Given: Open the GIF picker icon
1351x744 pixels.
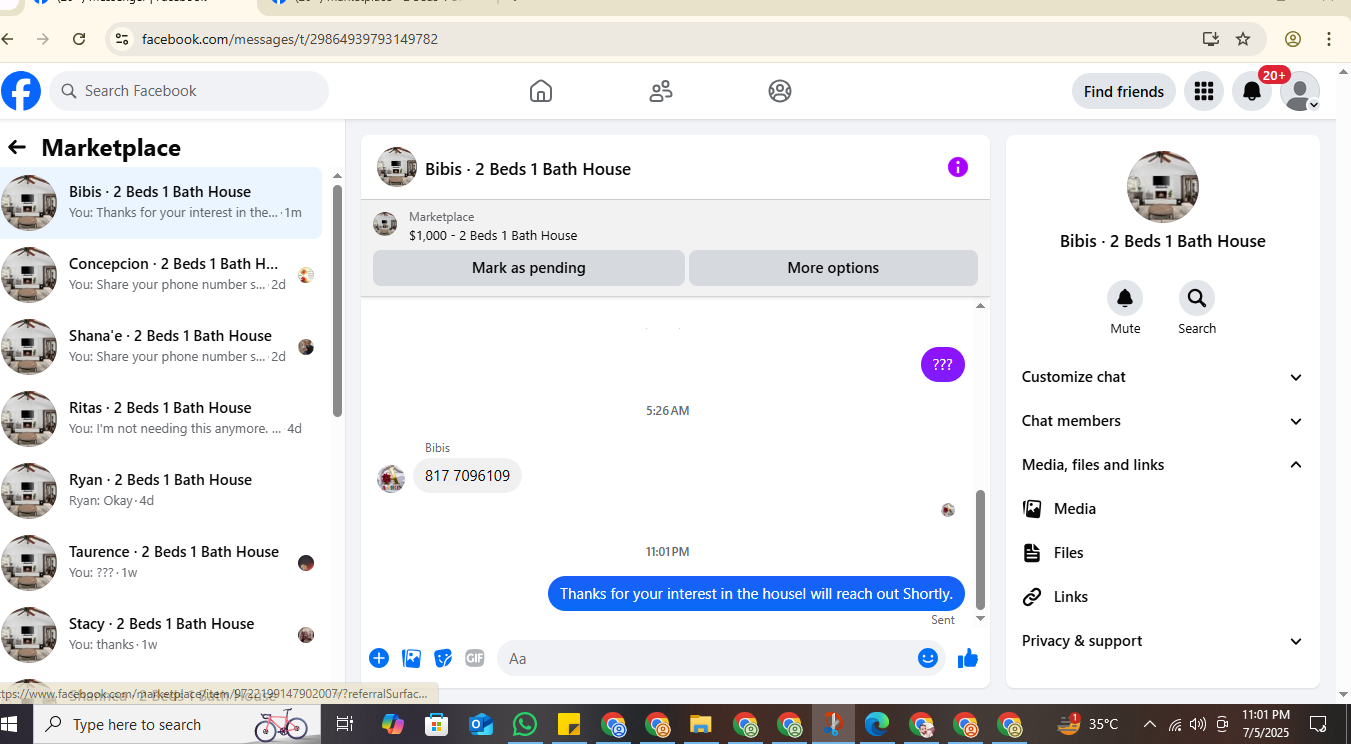Looking at the screenshot, I should click(x=475, y=658).
